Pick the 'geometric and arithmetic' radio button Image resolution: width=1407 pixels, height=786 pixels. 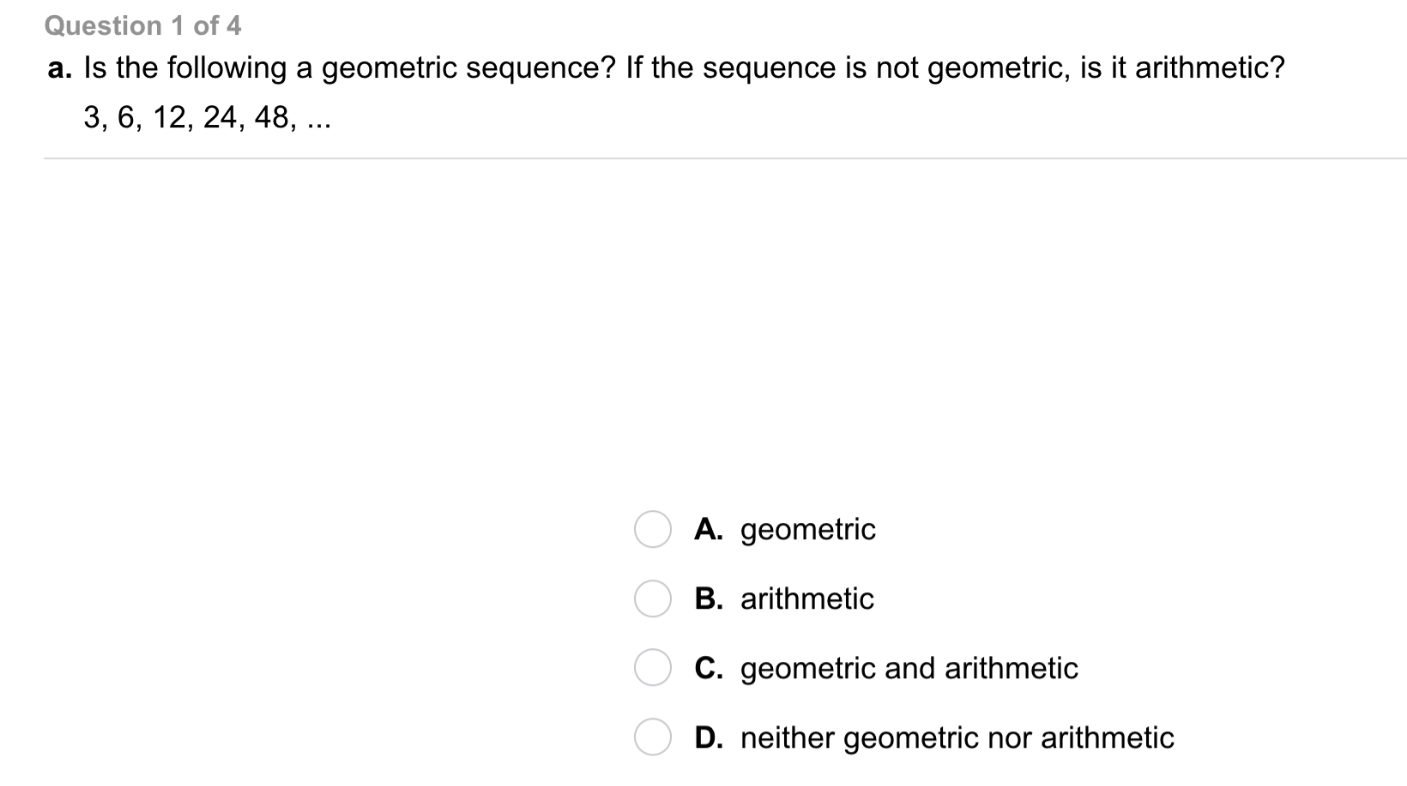coord(652,668)
